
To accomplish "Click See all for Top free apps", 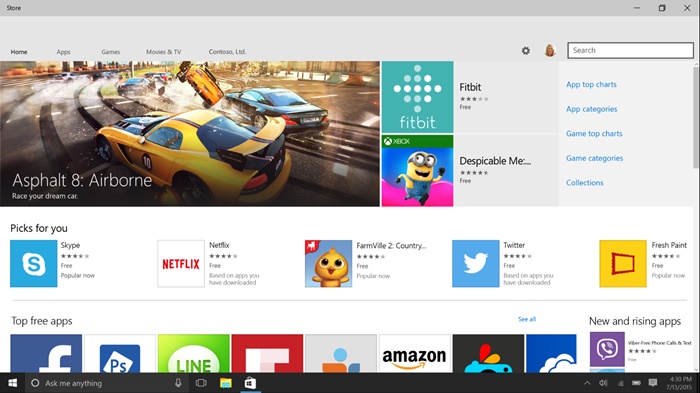I will (x=527, y=319).
